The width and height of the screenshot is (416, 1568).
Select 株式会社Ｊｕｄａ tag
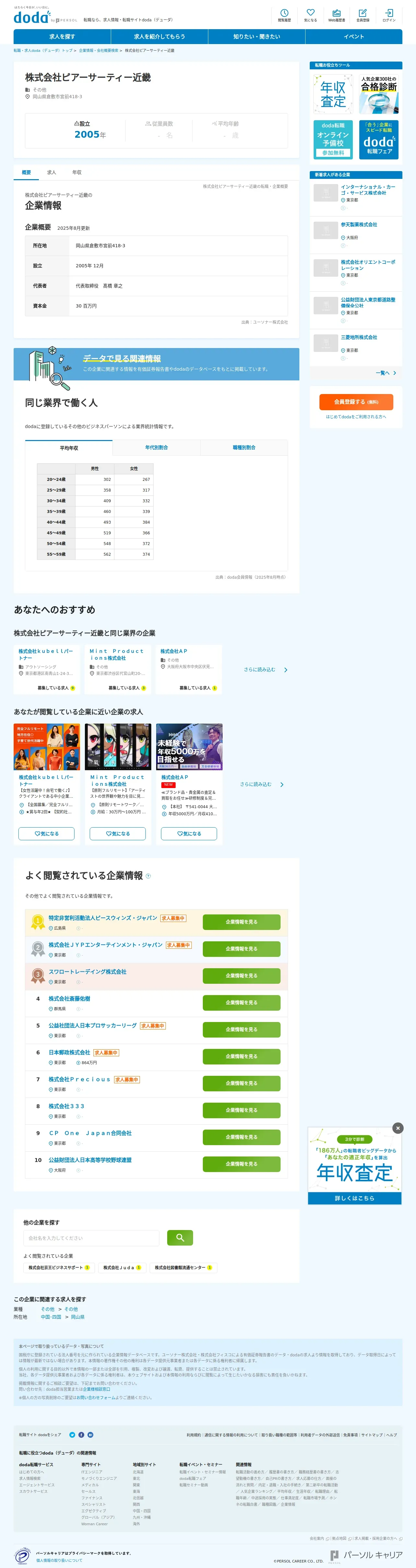[121, 1268]
